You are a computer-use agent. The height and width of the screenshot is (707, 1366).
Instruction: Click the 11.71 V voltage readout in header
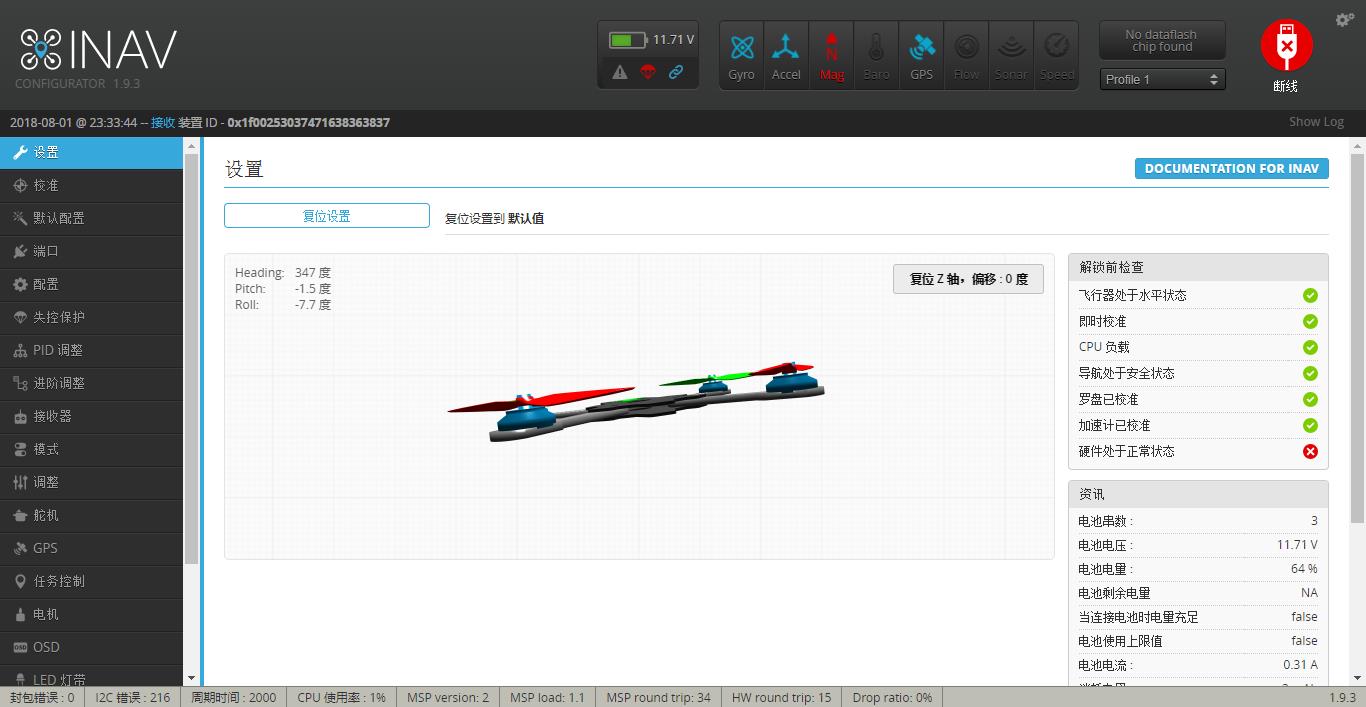click(673, 40)
